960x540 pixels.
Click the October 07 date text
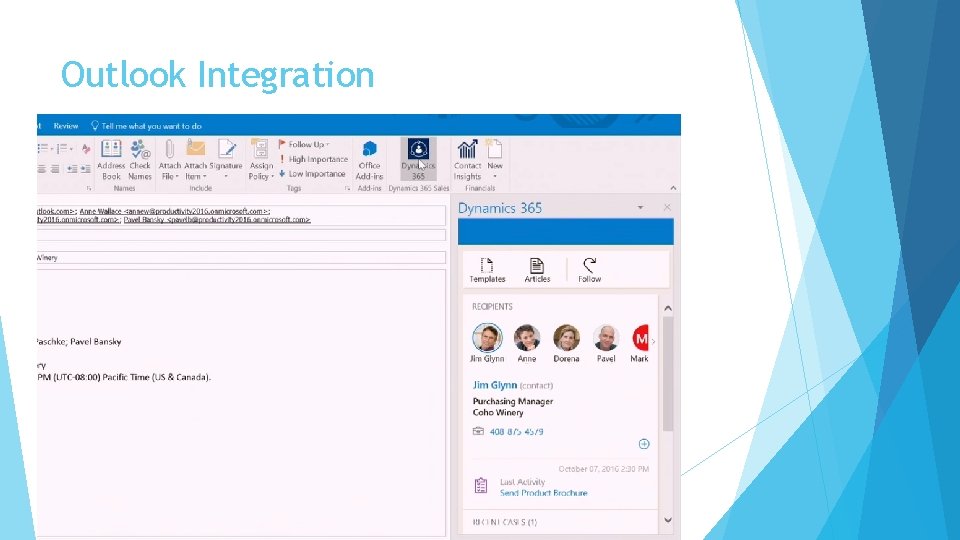[x=603, y=469]
